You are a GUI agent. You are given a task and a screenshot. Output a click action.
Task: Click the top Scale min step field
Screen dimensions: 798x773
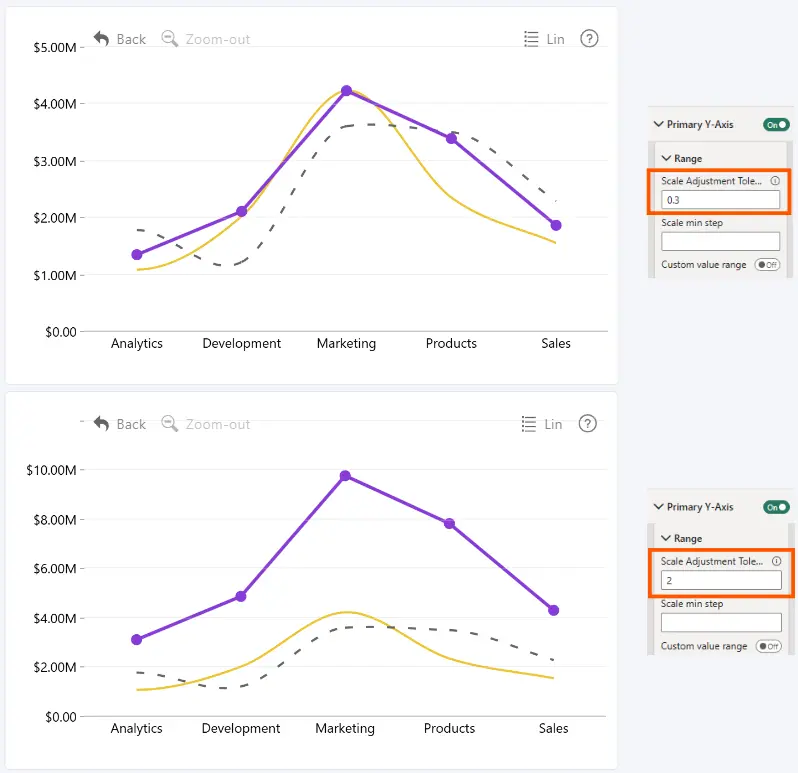pos(720,241)
